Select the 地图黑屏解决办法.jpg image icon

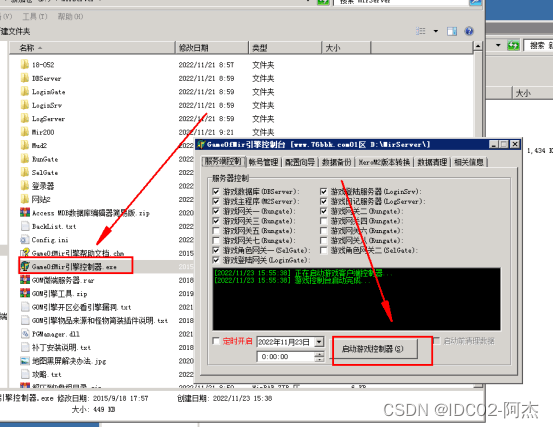25,361
